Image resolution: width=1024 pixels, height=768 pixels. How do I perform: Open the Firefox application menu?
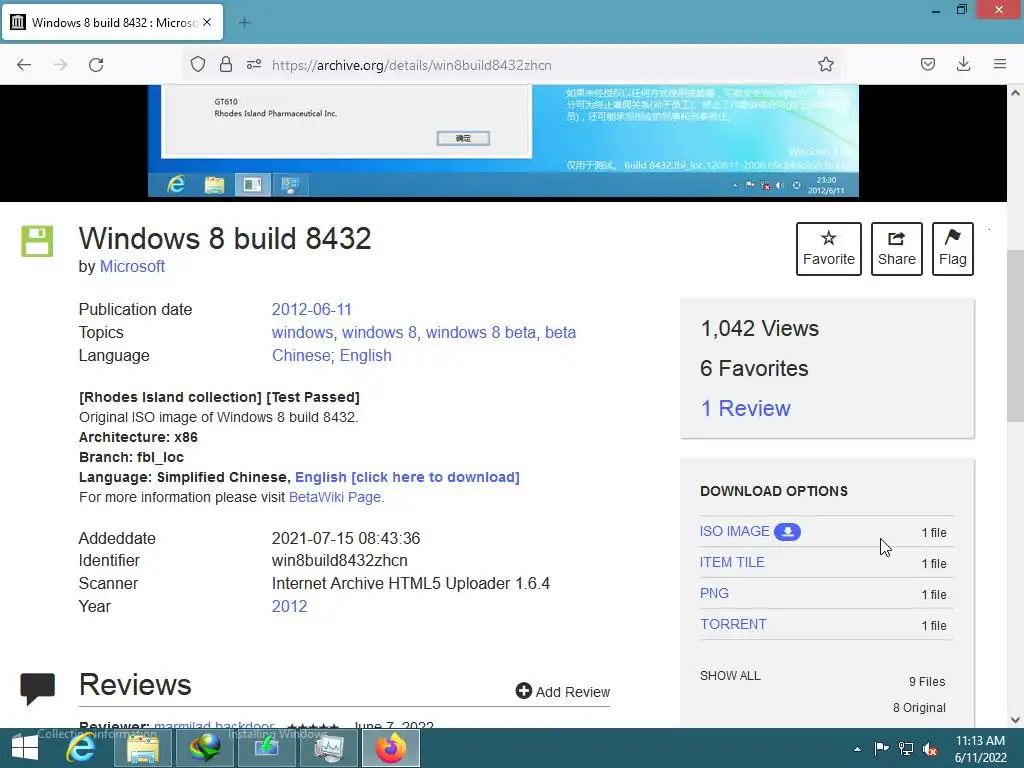1000,64
